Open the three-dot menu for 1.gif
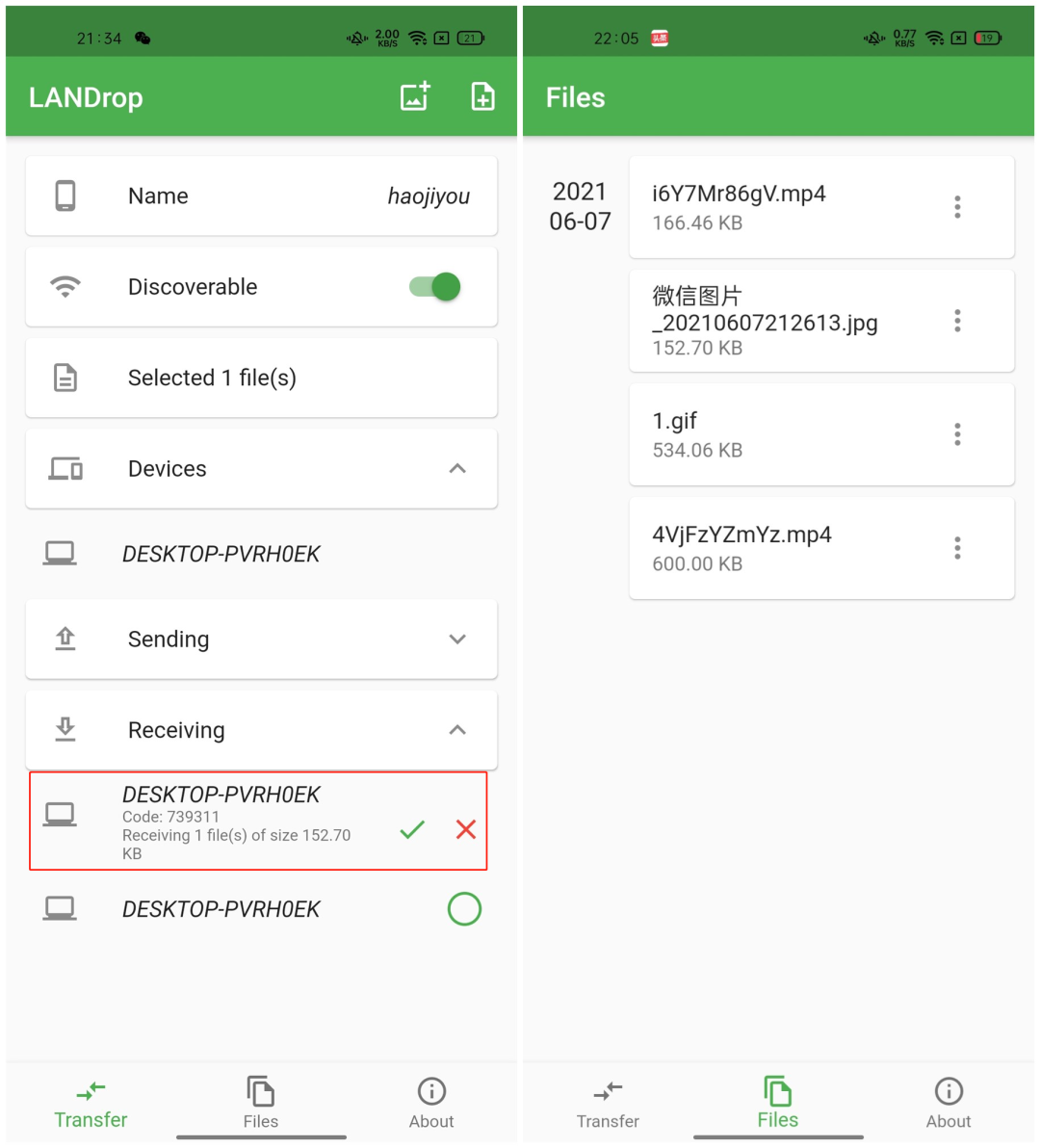The height and width of the screenshot is (1148, 1040). tap(957, 435)
